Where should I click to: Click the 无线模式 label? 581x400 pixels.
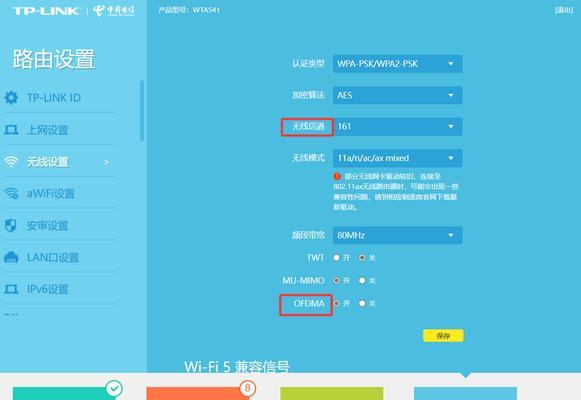click(x=308, y=158)
